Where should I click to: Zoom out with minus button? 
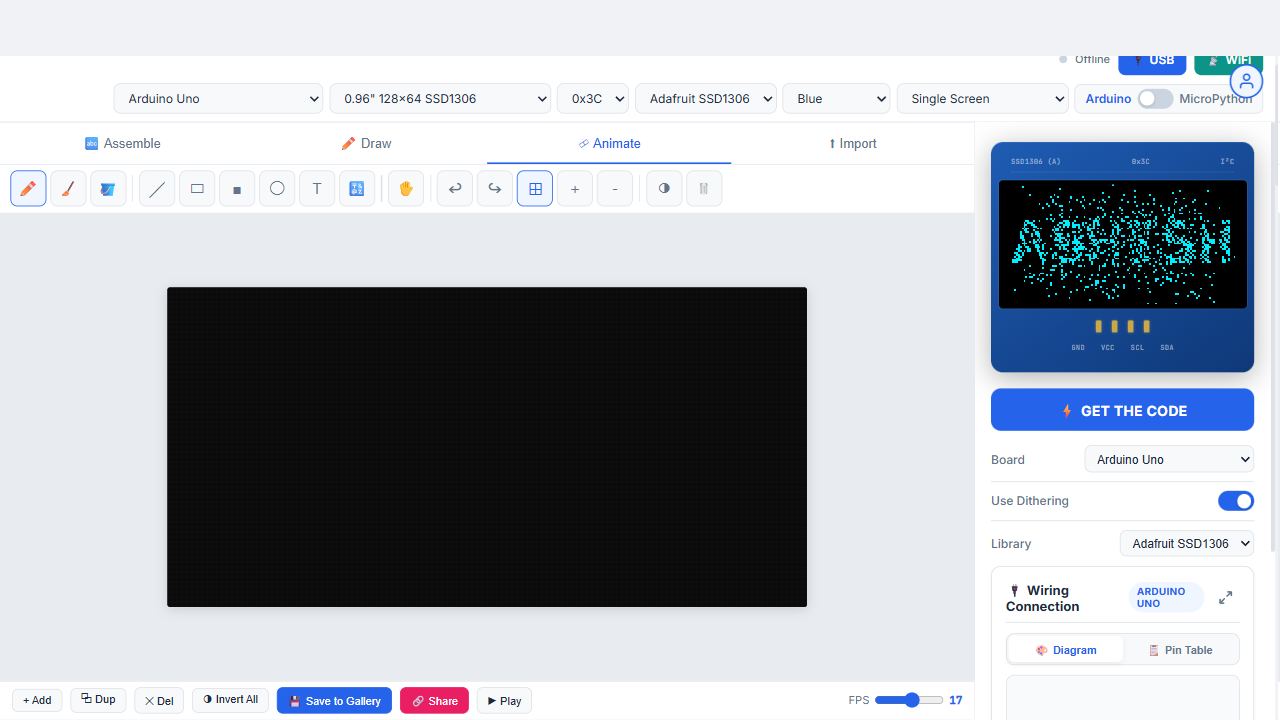pyautogui.click(x=615, y=188)
